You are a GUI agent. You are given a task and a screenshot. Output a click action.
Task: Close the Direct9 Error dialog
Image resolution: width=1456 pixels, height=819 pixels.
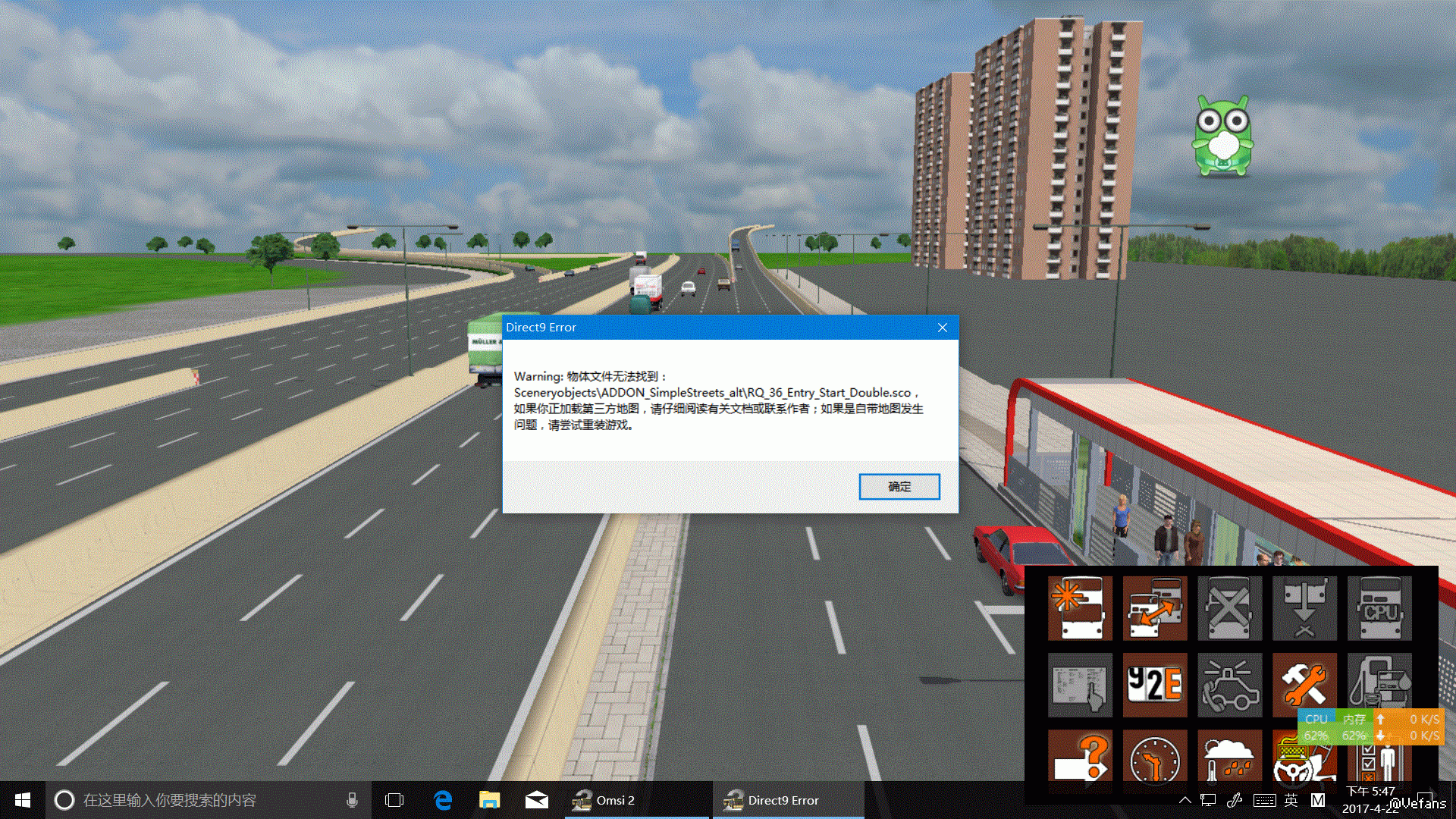pyautogui.click(x=942, y=328)
